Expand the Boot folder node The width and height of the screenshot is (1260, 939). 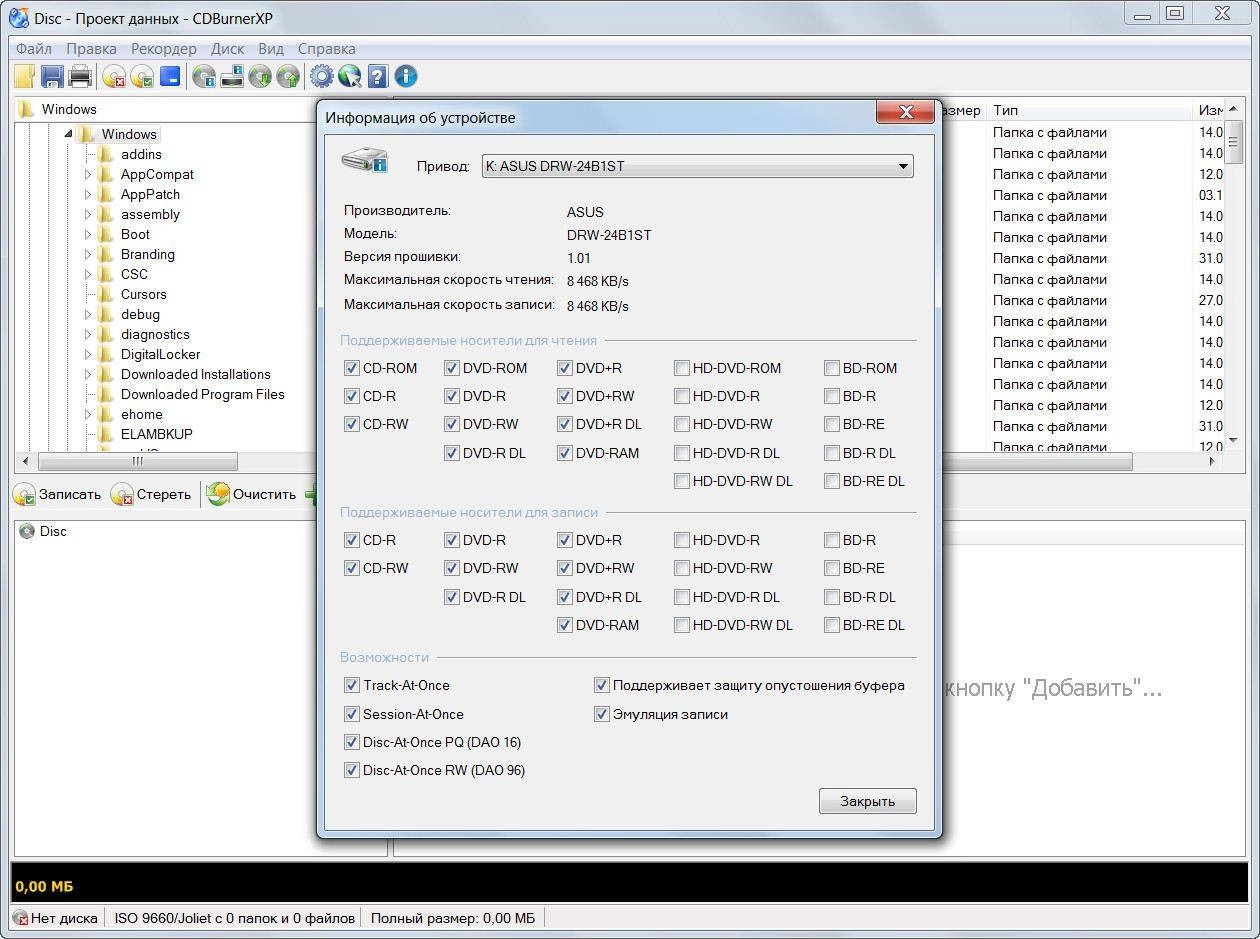pyautogui.click(x=88, y=234)
